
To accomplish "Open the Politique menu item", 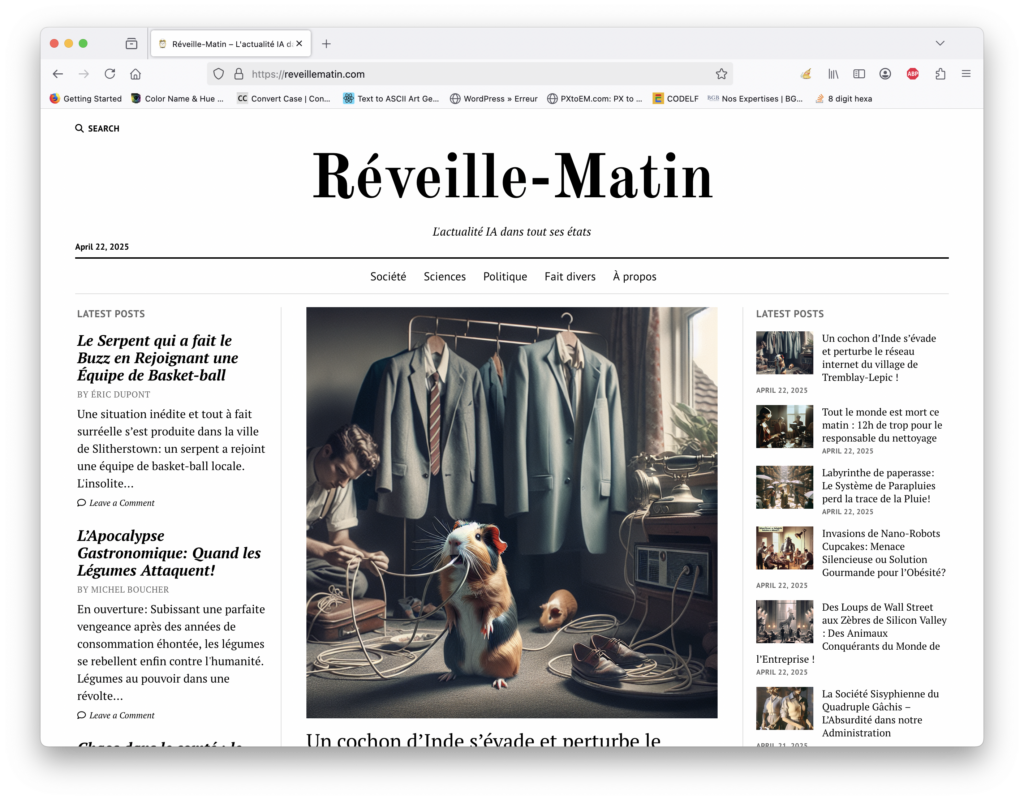I will pos(505,276).
